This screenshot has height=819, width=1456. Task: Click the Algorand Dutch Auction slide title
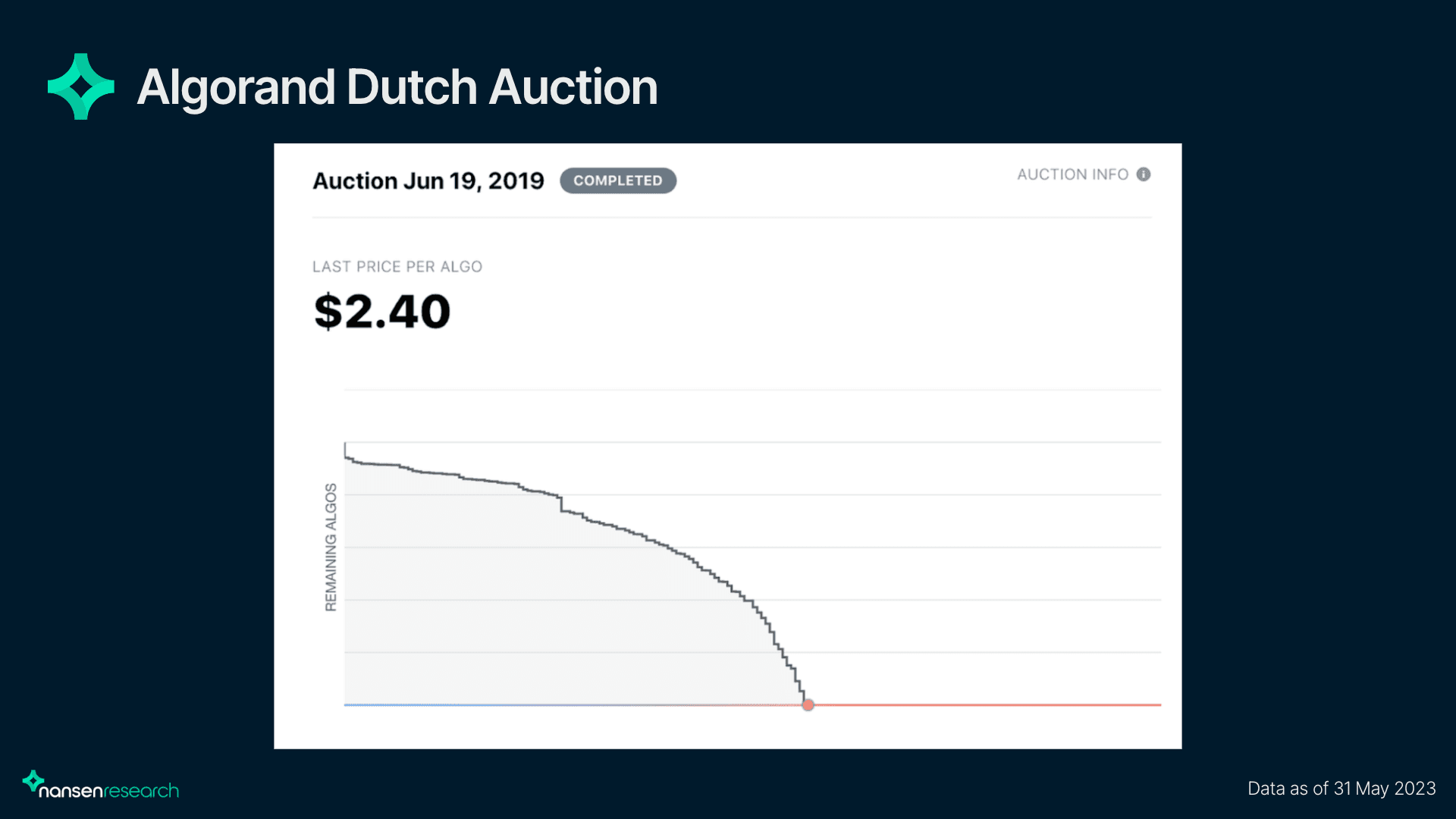coord(397,86)
